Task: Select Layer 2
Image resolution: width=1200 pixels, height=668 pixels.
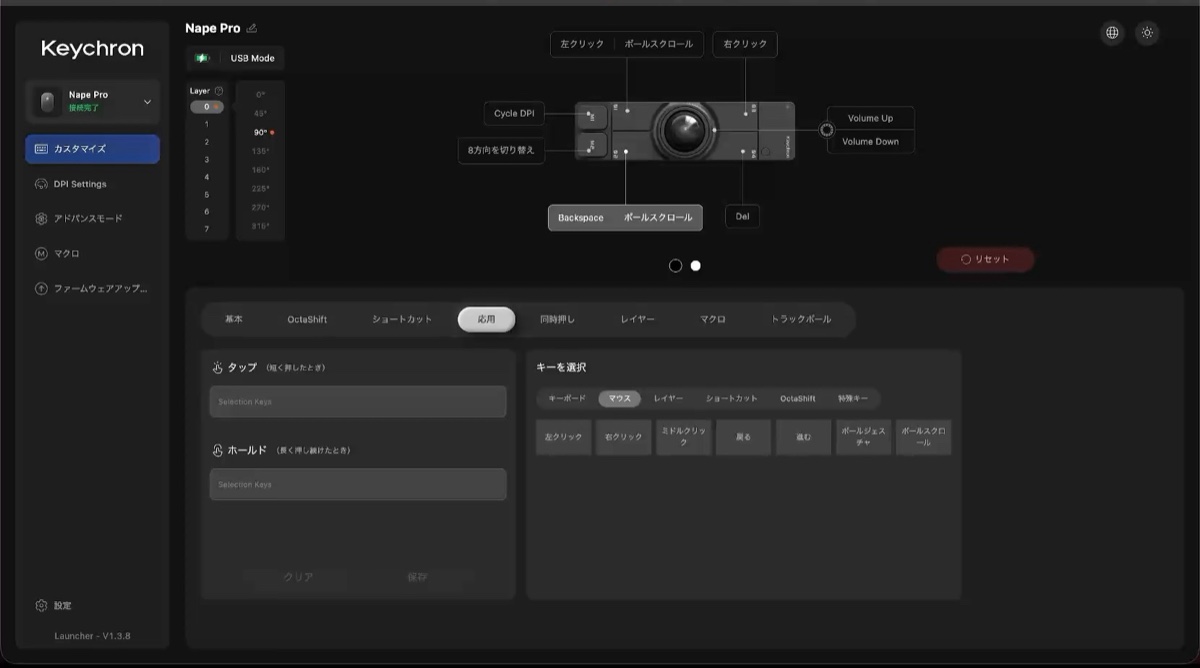Action: (x=207, y=142)
